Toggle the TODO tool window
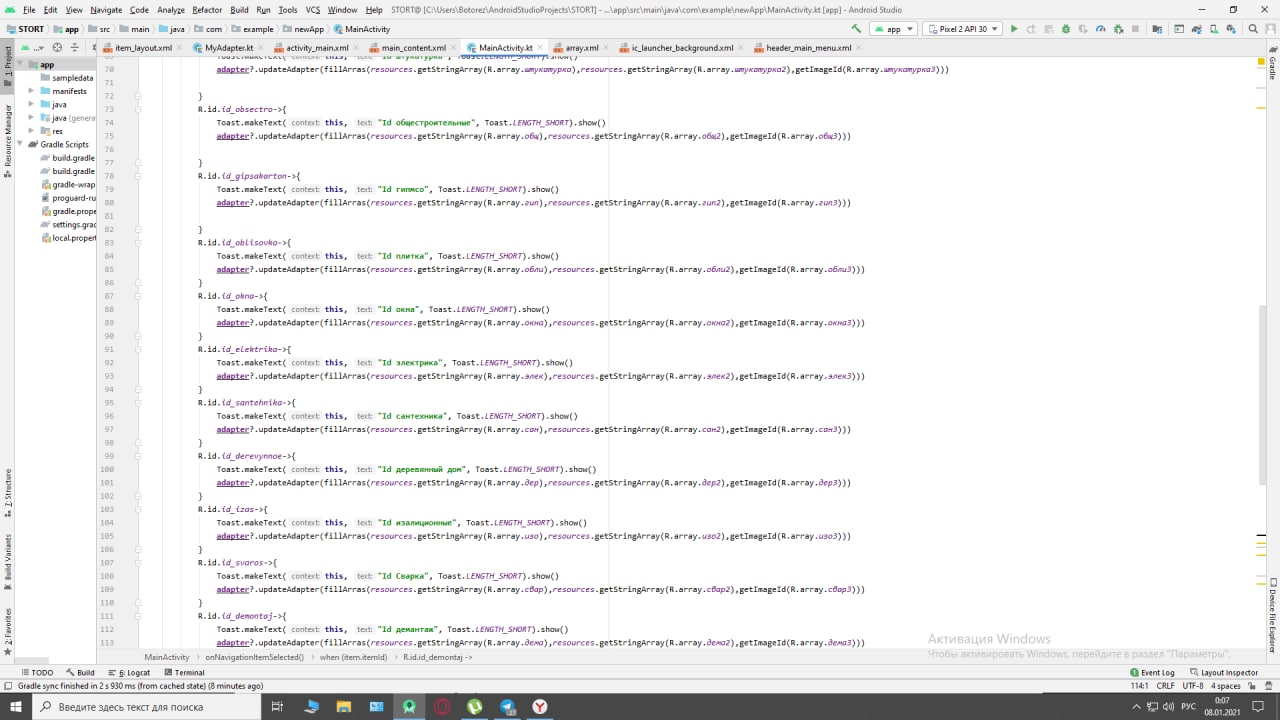 pos(37,673)
